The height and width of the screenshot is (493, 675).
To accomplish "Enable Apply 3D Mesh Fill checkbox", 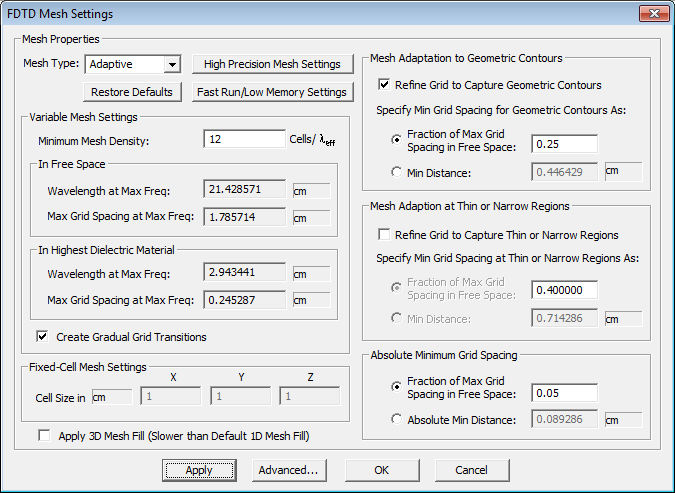I will (44, 436).
